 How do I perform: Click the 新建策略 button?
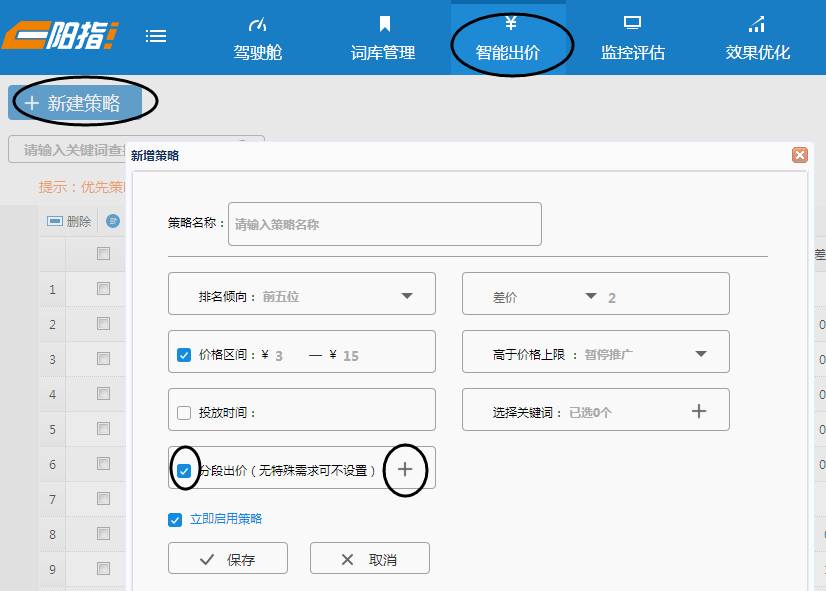pos(74,102)
